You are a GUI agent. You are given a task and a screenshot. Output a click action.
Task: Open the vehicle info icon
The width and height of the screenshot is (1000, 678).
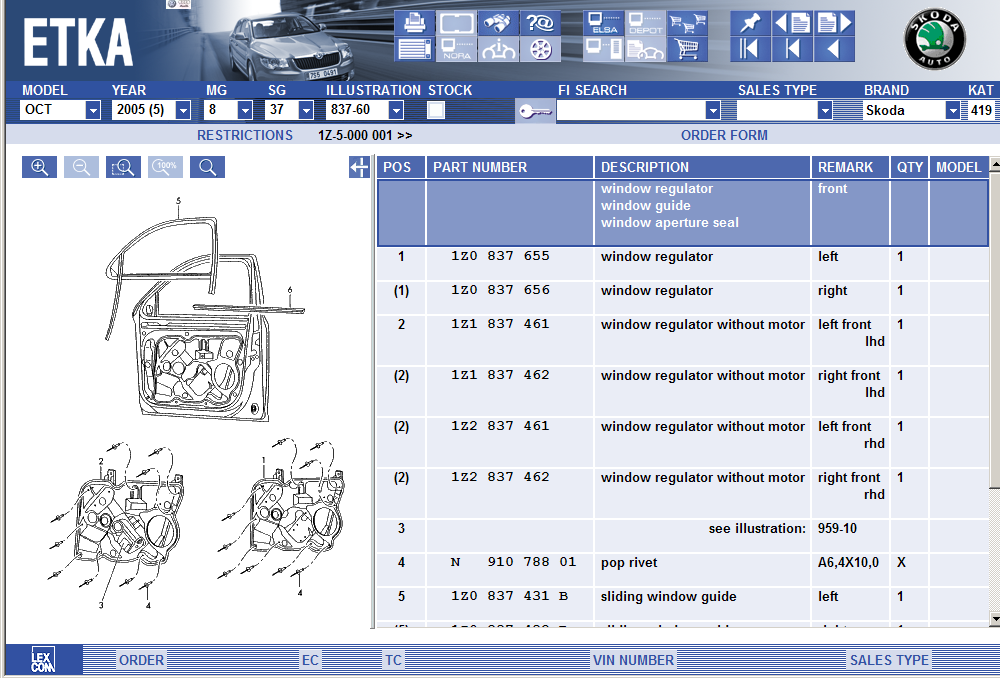(499, 49)
